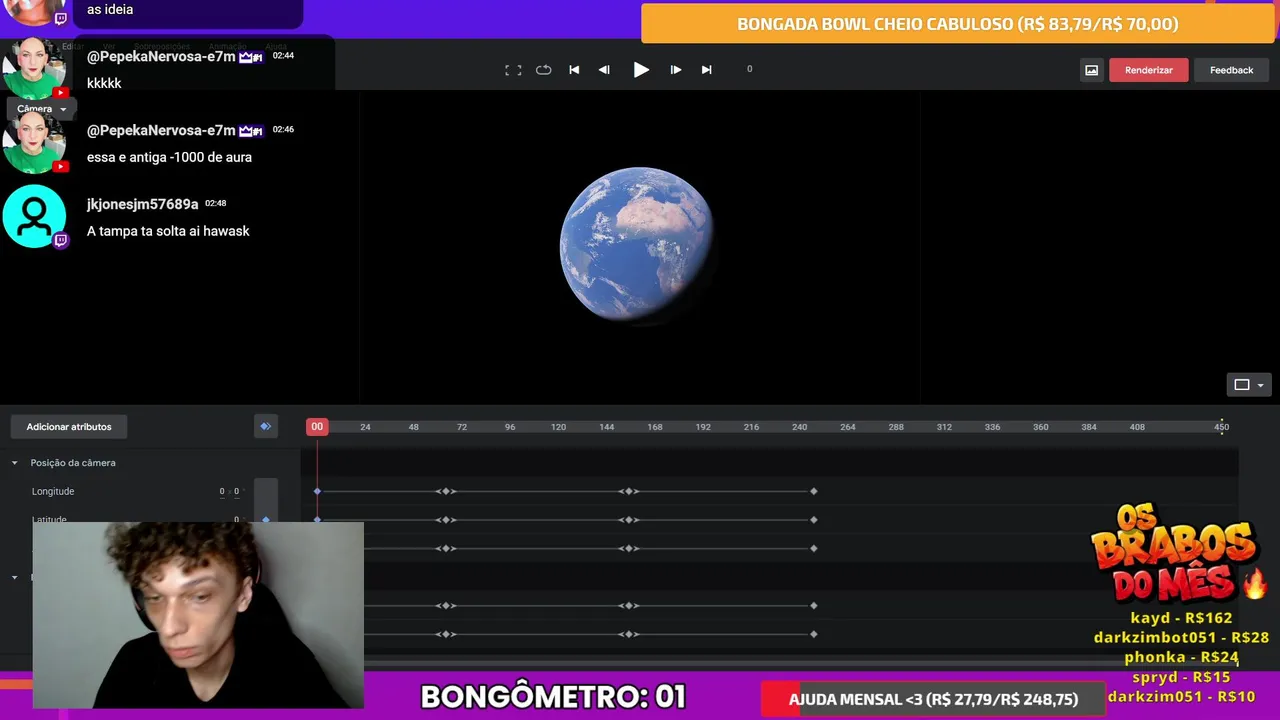Toggle keyframe-all diamond icon beside Adicionar atributos

(265, 427)
